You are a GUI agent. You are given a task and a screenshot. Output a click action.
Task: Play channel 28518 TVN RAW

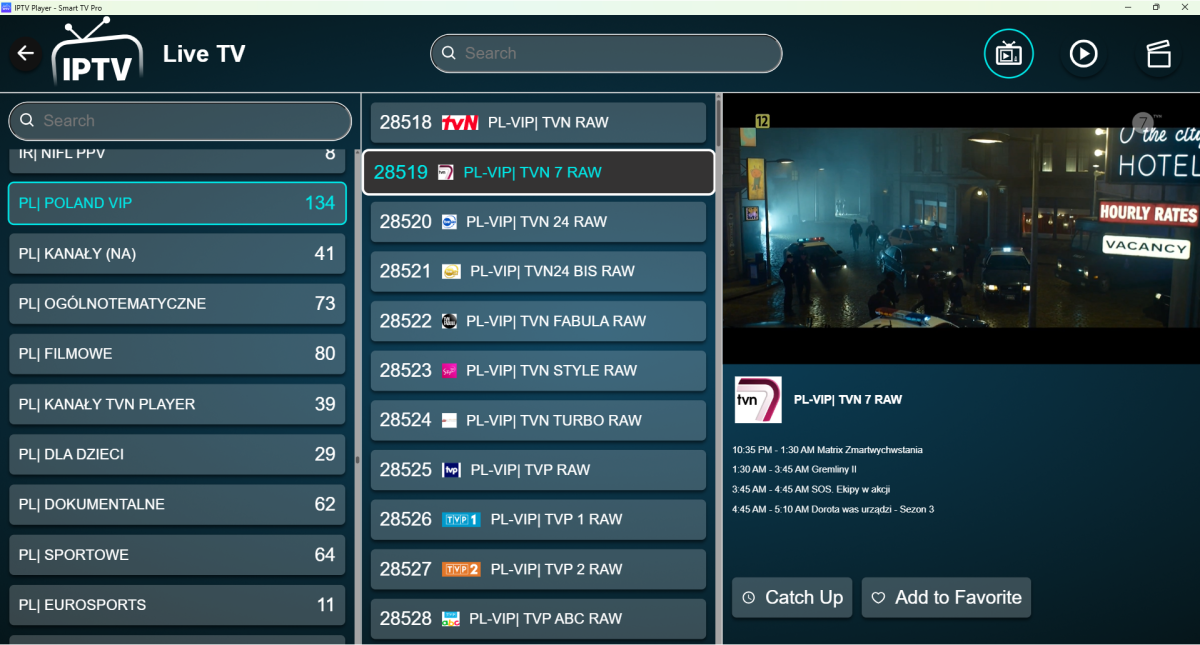click(538, 123)
